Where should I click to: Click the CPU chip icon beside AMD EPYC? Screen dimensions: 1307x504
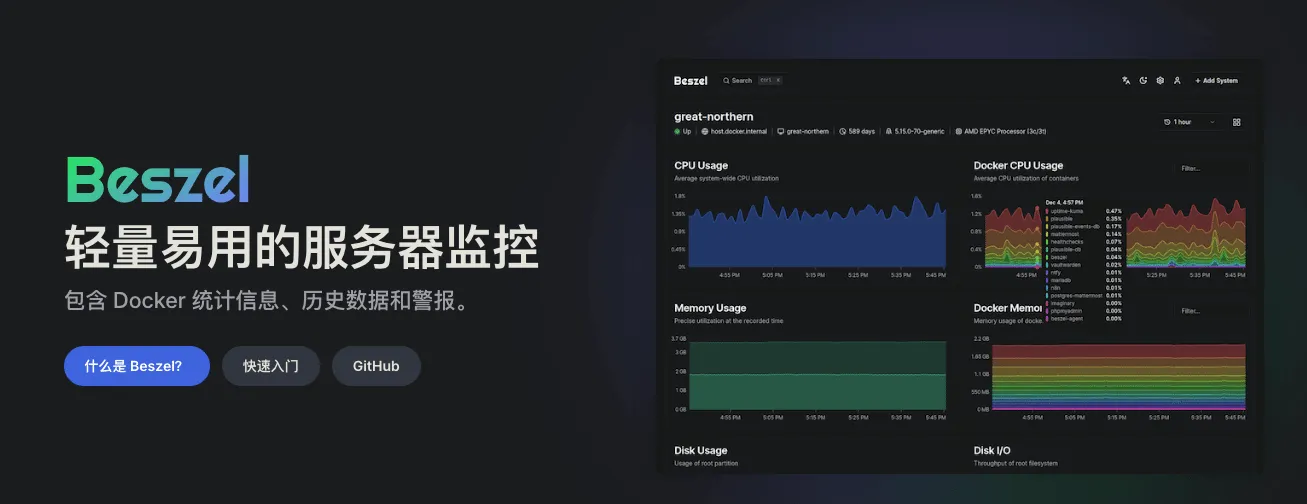pos(958,131)
